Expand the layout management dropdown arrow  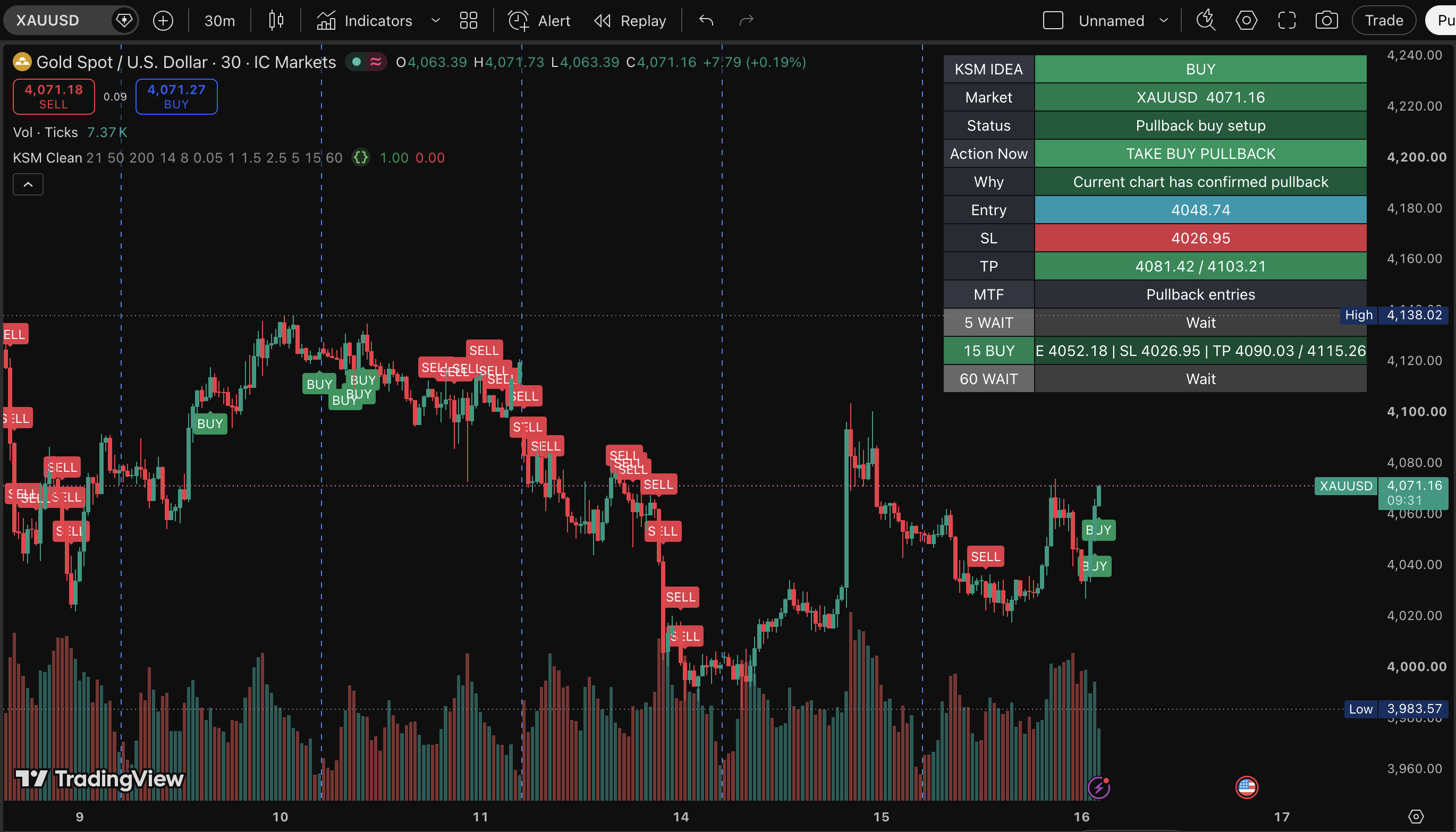tap(1163, 21)
